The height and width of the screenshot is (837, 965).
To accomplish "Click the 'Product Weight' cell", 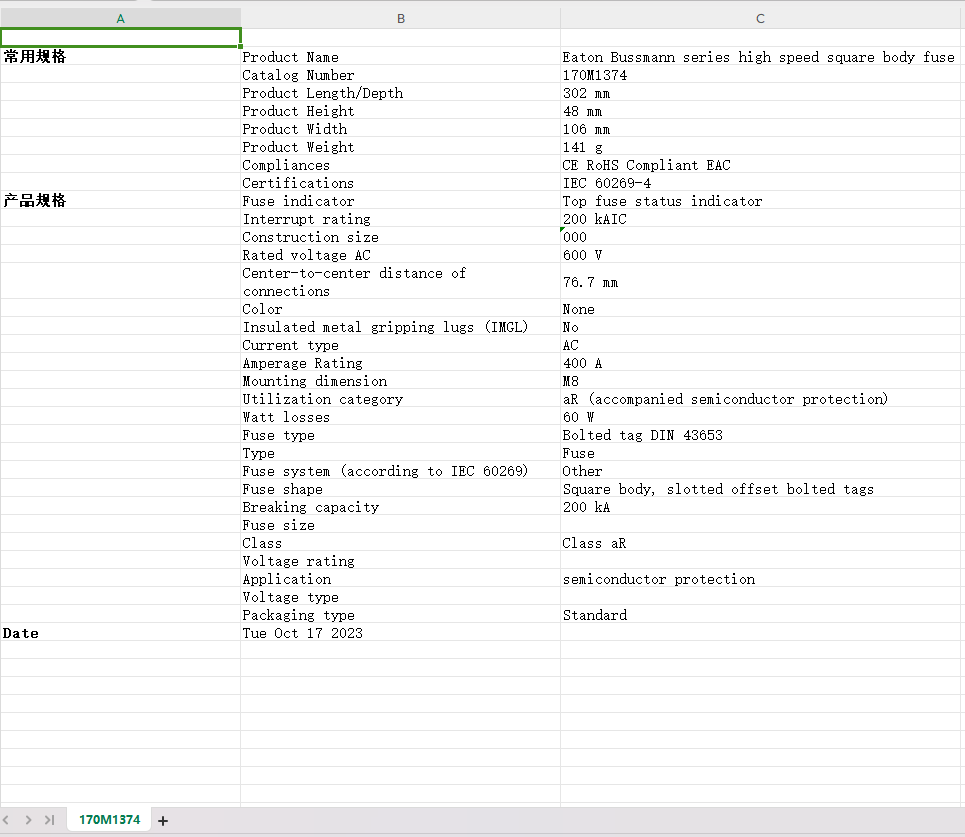I will [x=401, y=146].
